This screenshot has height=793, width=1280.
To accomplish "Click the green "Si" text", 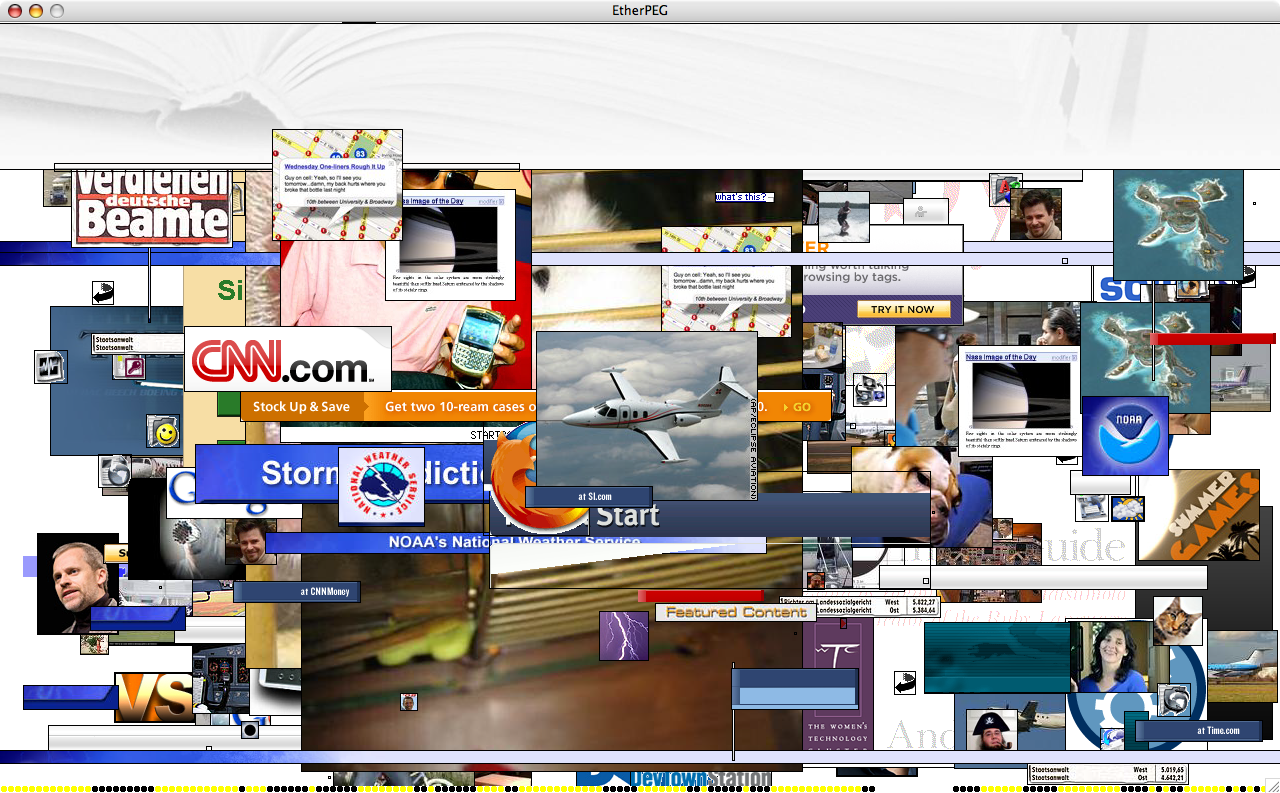I will pos(230,290).
